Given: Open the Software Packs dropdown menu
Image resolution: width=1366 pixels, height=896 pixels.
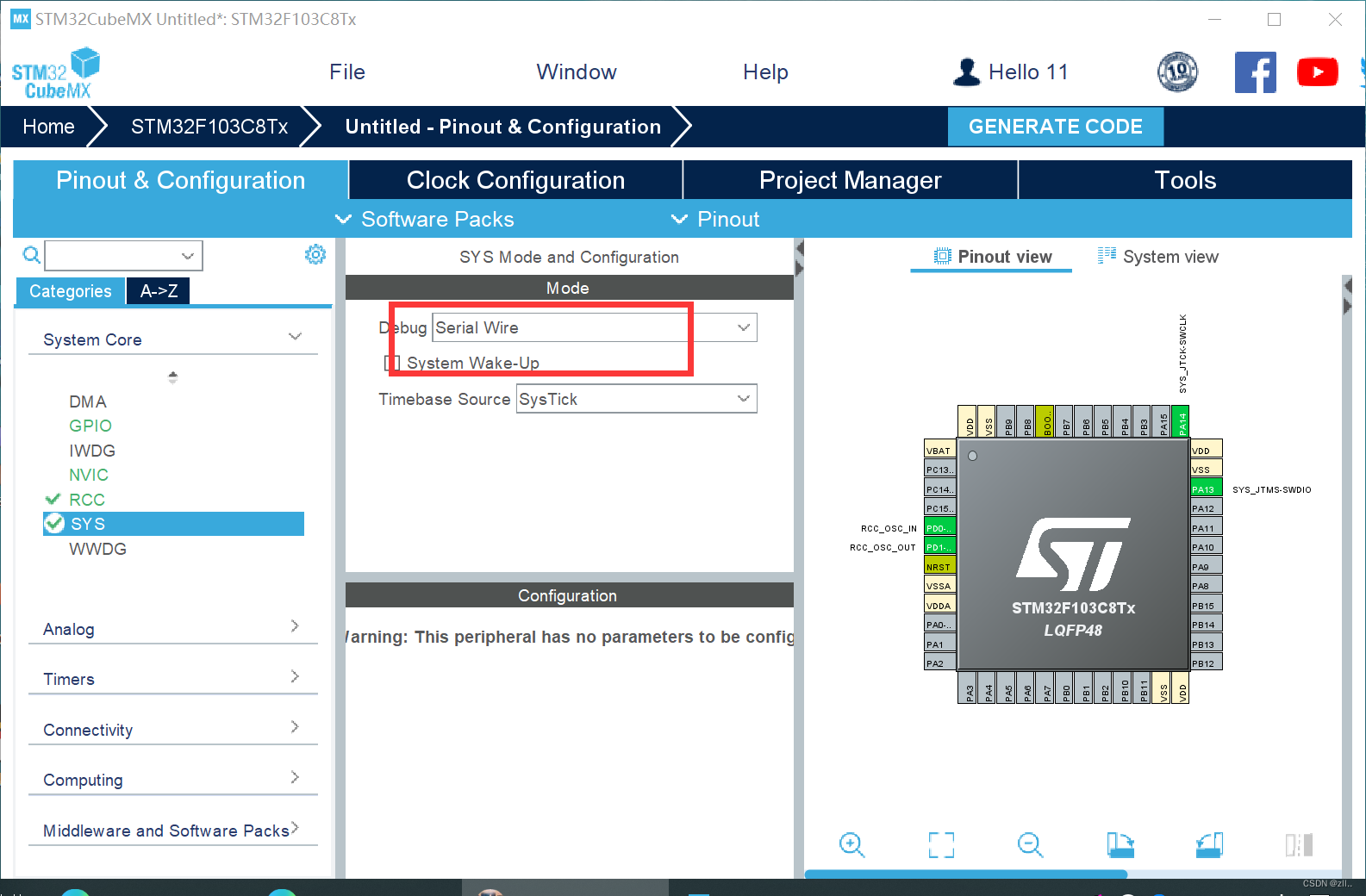Looking at the screenshot, I should [x=425, y=220].
